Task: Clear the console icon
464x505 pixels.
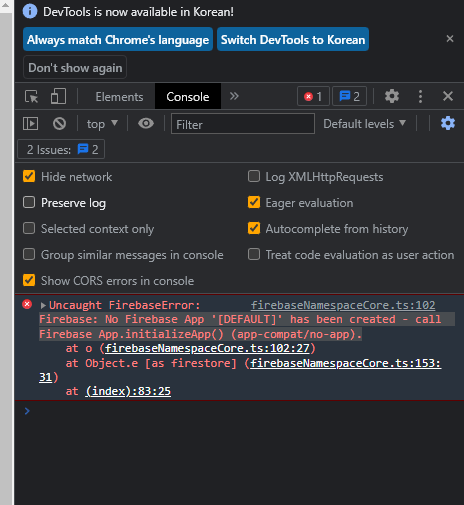Action: (59, 124)
